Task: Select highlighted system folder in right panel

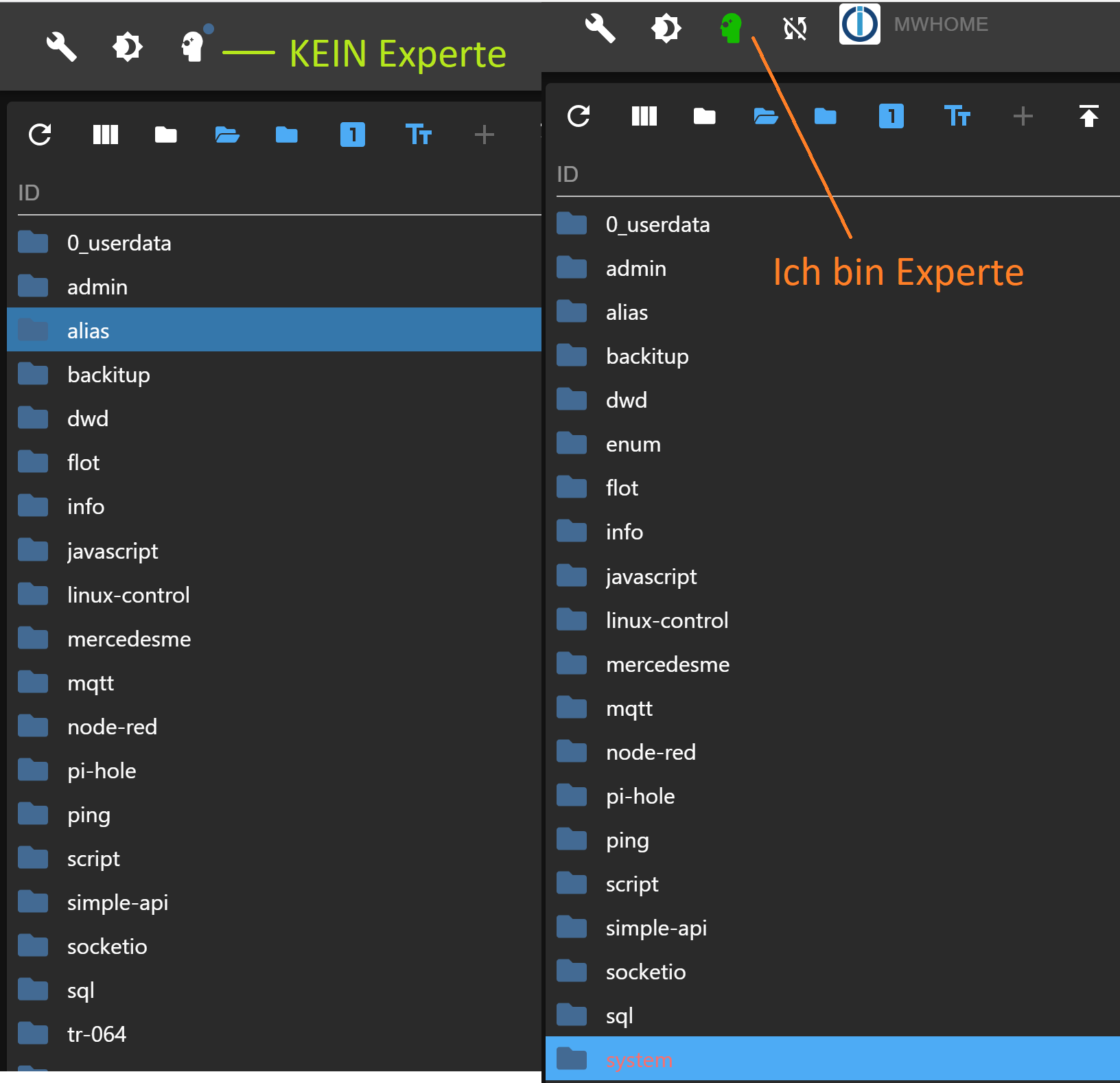Action: pyautogui.click(x=832, y=1059)
